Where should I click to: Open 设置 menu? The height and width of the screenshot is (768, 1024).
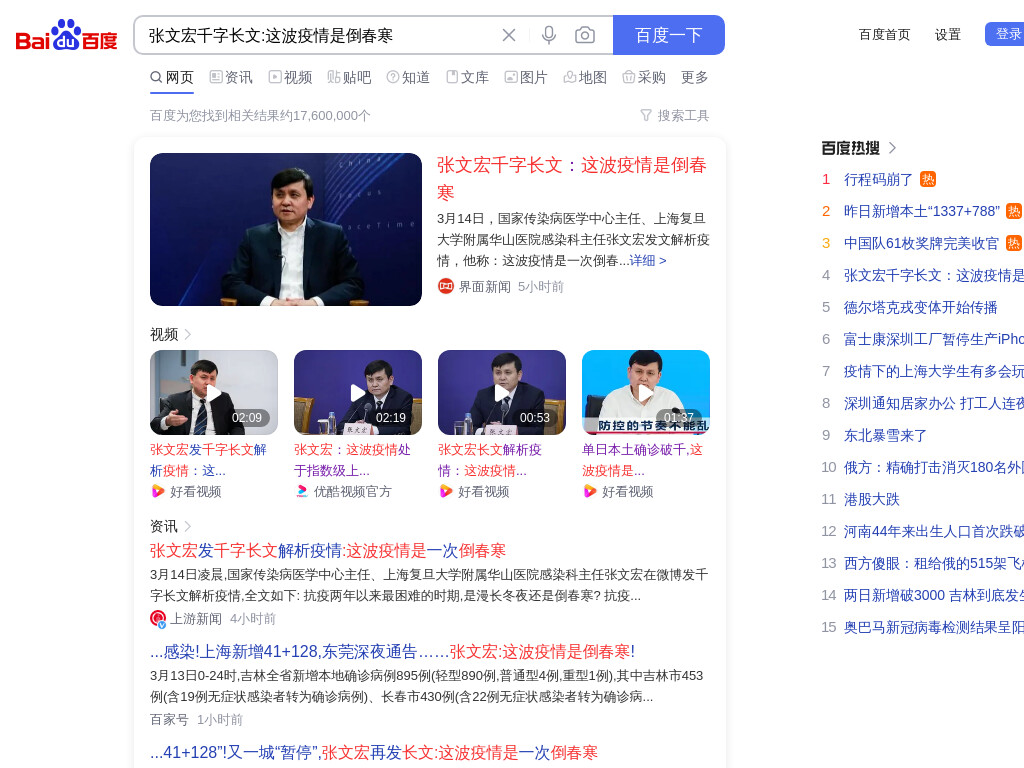pyautogui.click(x=948, y=35)
